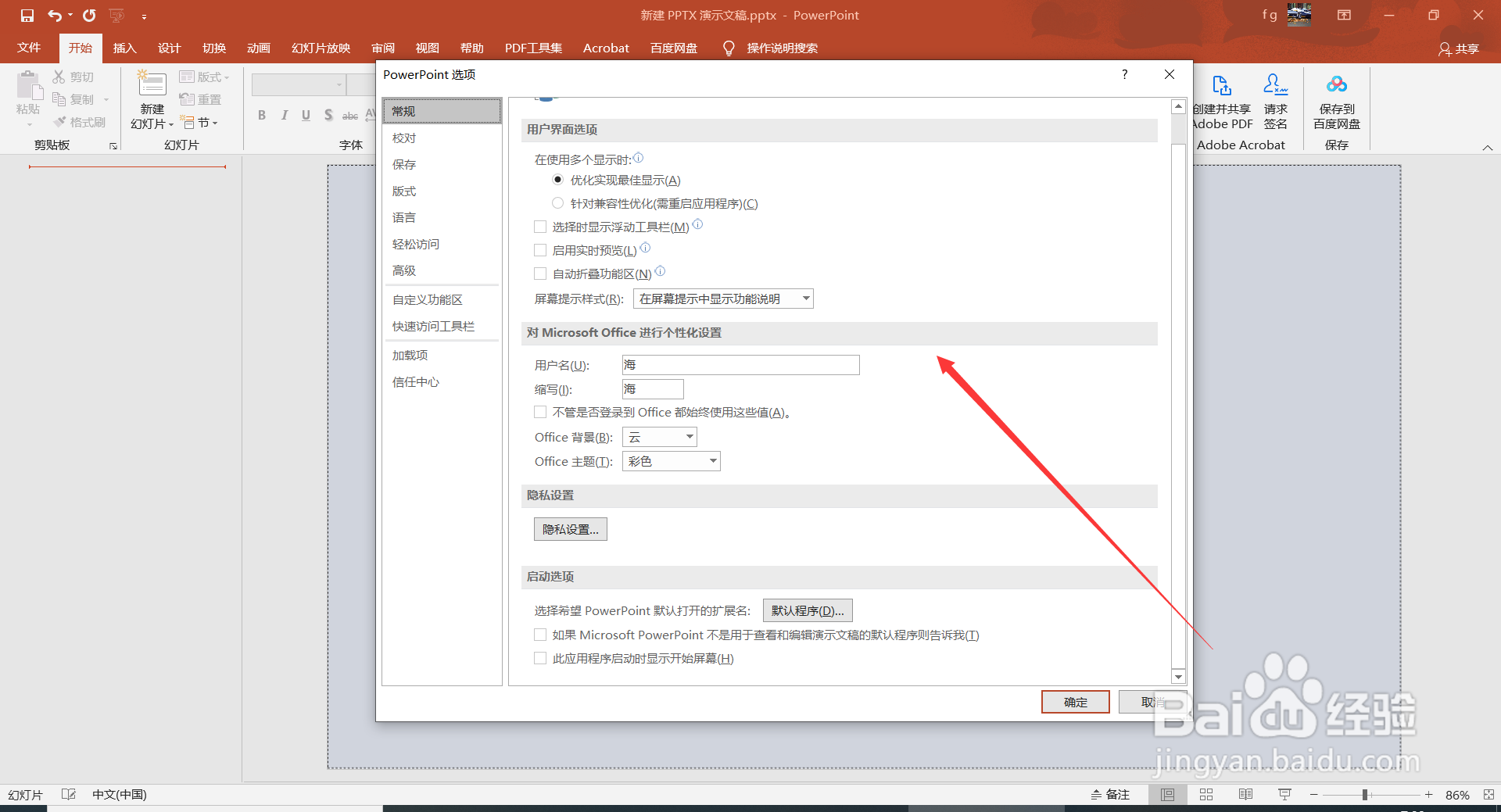
Task: Select Optimize for compatibility radio option
Action: click(x=557, y=203)
